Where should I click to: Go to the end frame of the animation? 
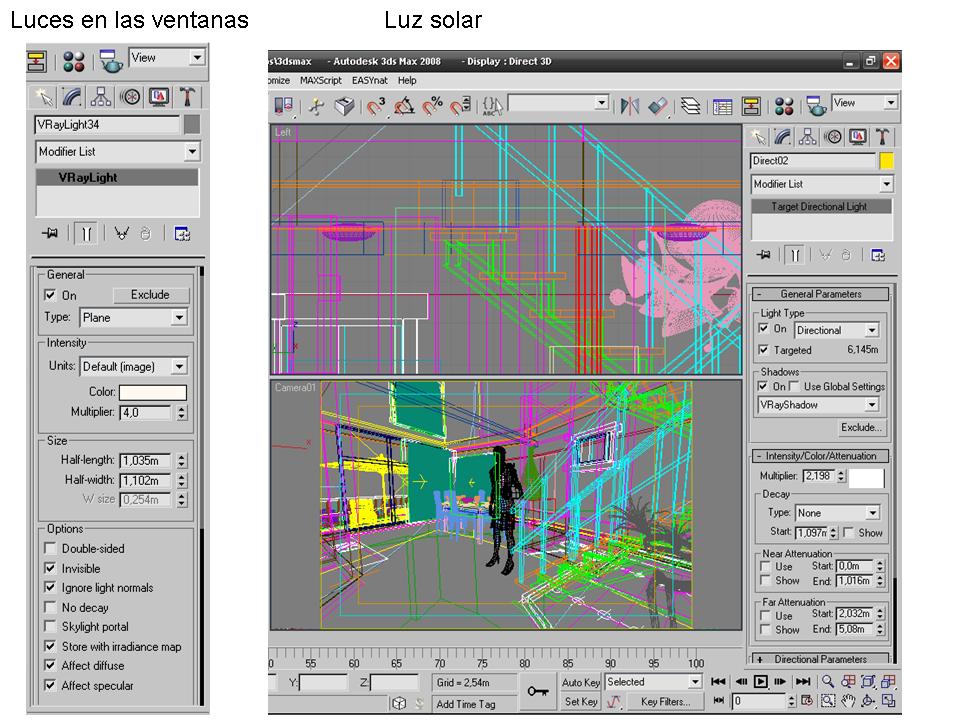pos(803,681)
